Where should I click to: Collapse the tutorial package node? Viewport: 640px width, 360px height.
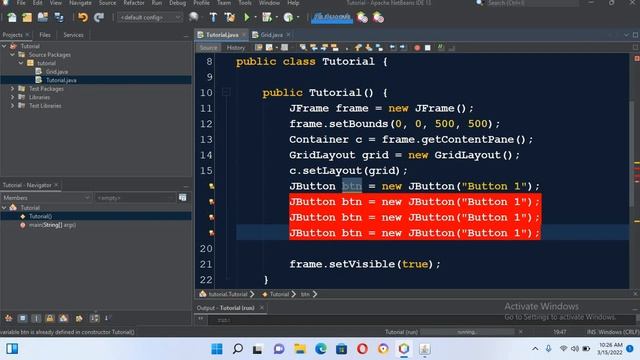21,63
